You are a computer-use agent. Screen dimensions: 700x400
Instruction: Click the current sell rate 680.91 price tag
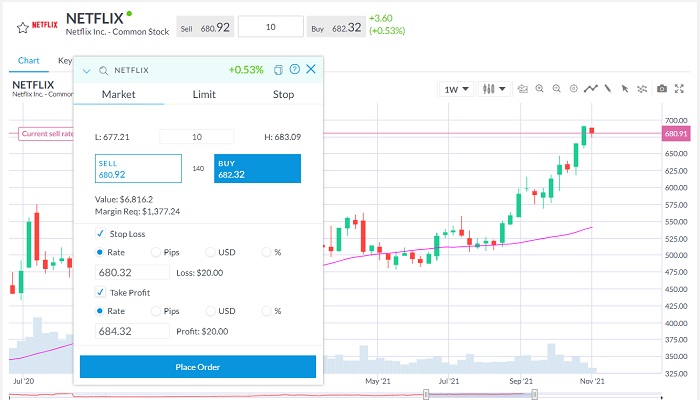point(675,133)
